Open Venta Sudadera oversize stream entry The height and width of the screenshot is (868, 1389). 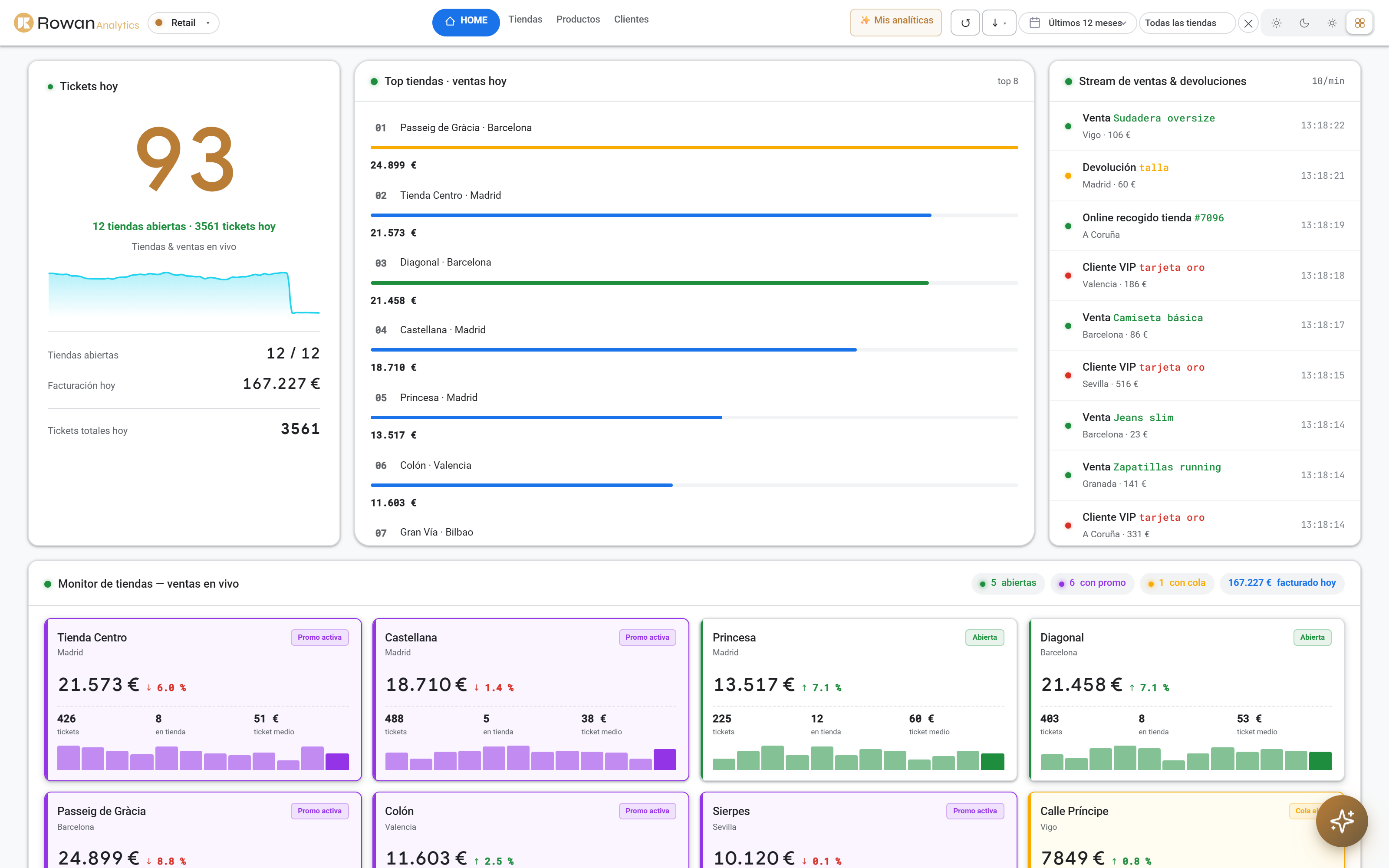tap(1204, 126)
